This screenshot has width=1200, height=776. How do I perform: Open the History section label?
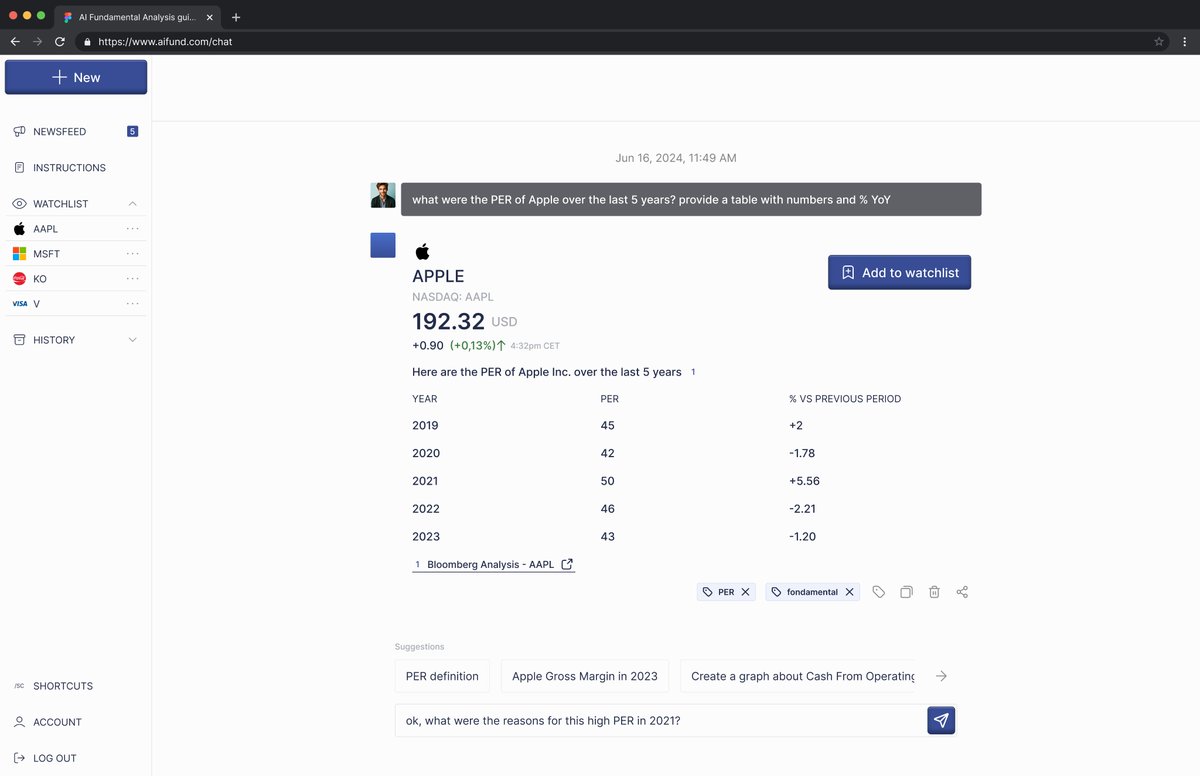coord(54,340)
